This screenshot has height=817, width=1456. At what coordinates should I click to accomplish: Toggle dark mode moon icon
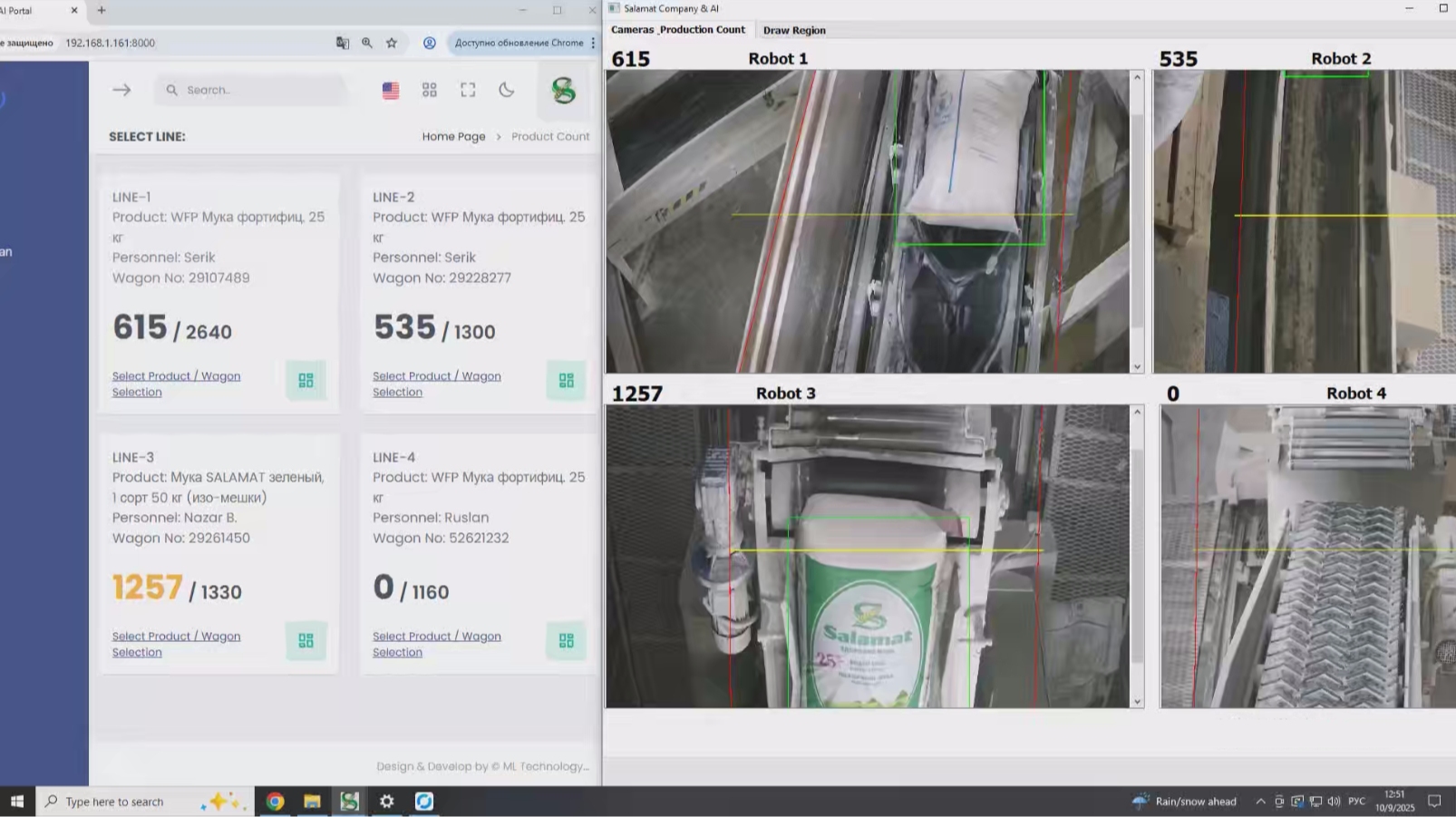[x=507, y=90]
